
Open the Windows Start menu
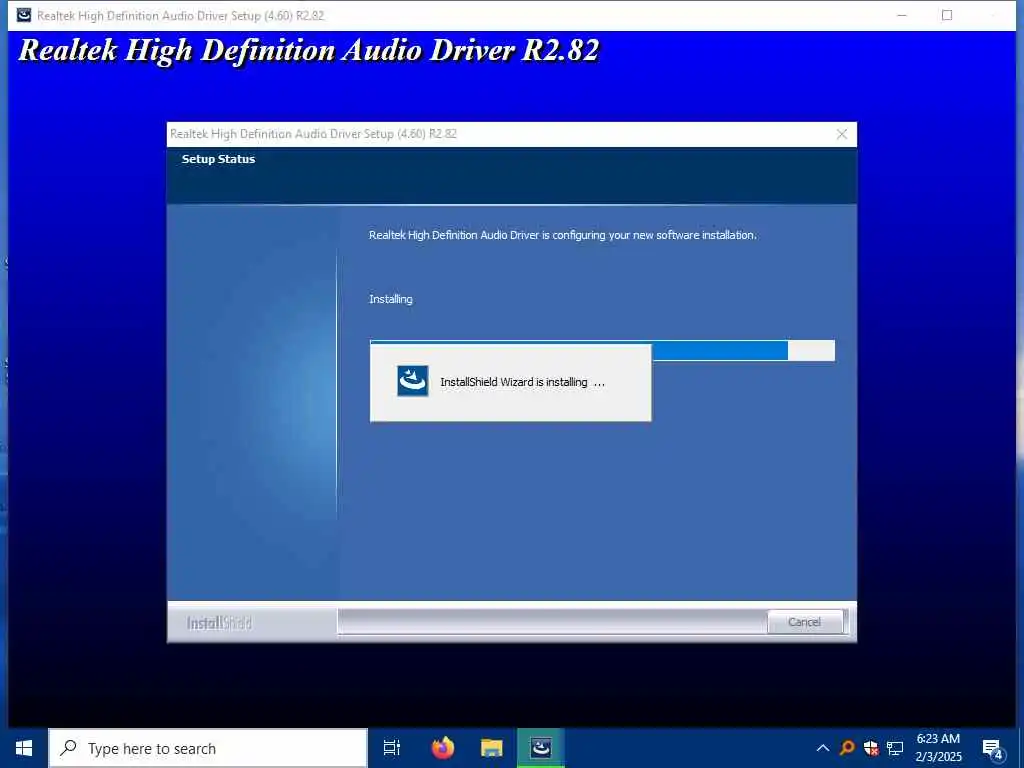tap(24, 748)
